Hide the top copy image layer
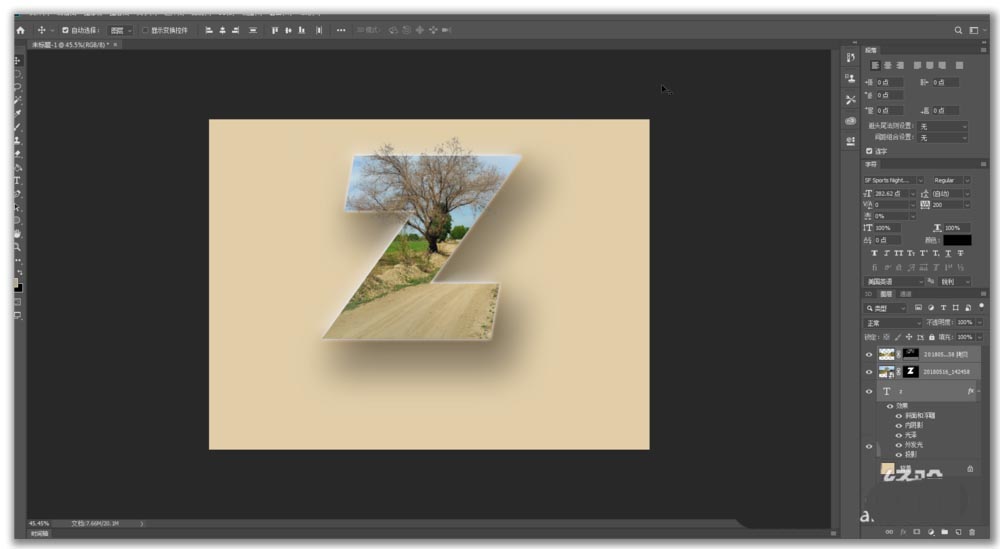Image resolution: width=1000 pixels, height=549 pixels. (869, 355)
